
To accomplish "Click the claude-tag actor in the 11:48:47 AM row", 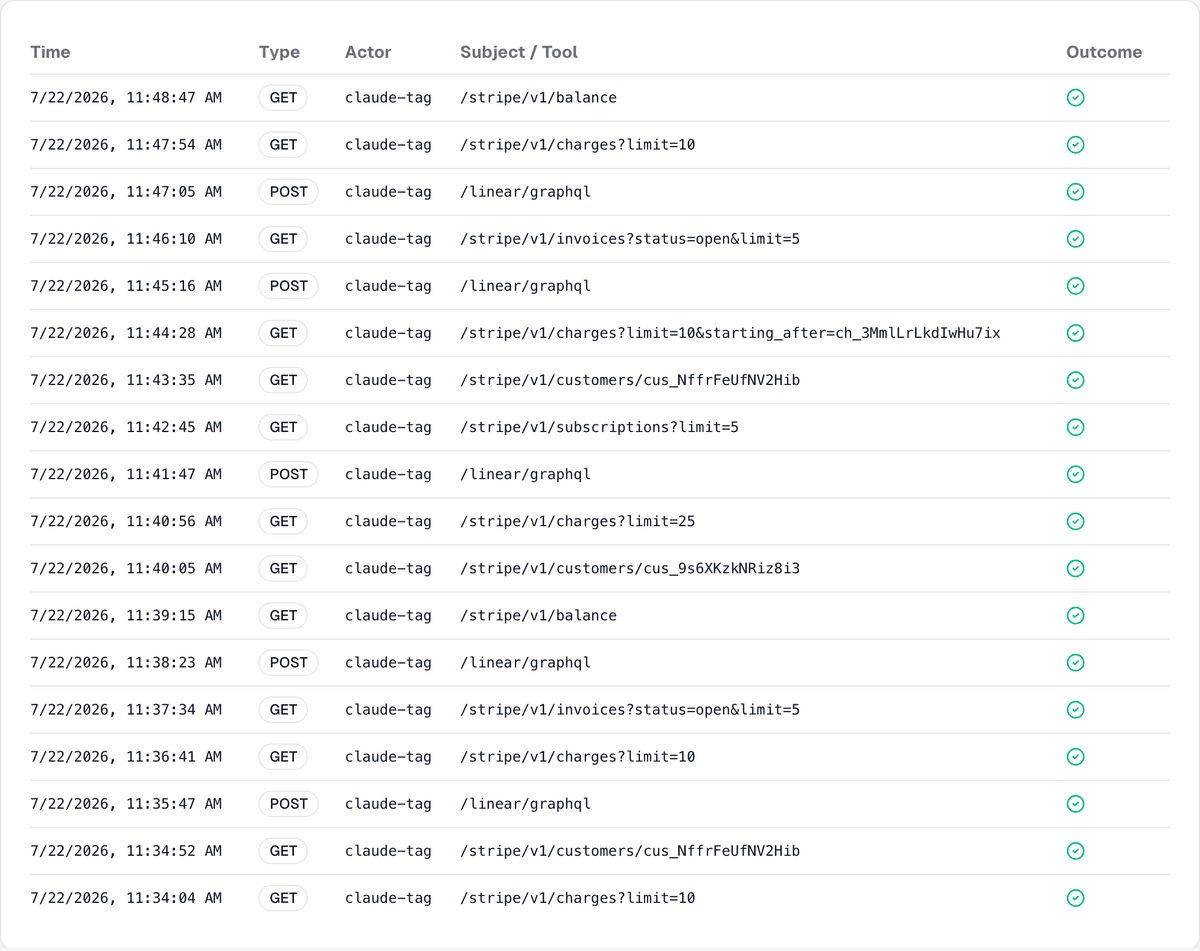I will 388,98.
